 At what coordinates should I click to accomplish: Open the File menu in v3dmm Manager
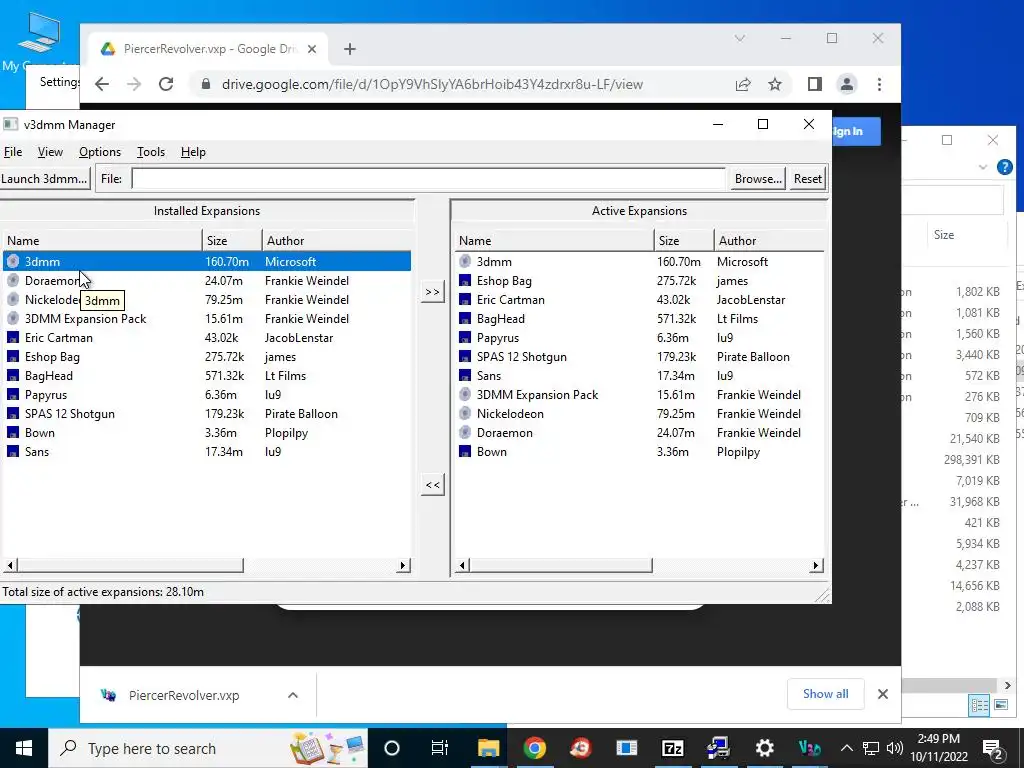click(x=13, y=152)
